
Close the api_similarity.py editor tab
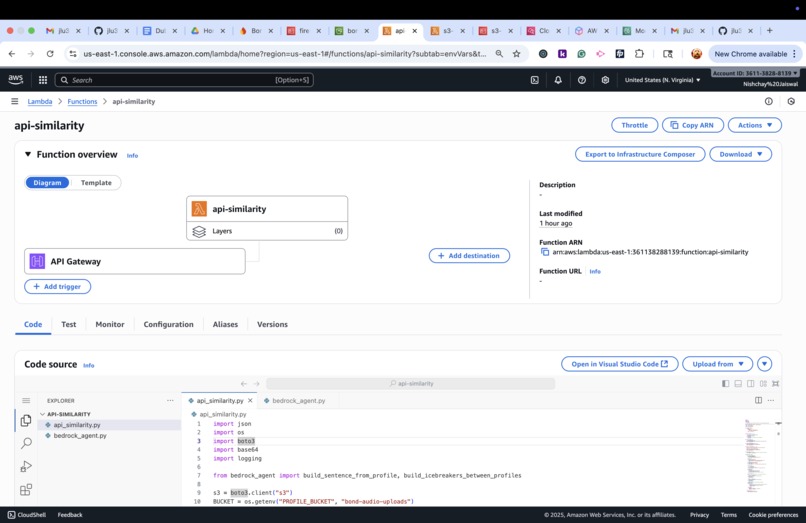pos(250,401)
